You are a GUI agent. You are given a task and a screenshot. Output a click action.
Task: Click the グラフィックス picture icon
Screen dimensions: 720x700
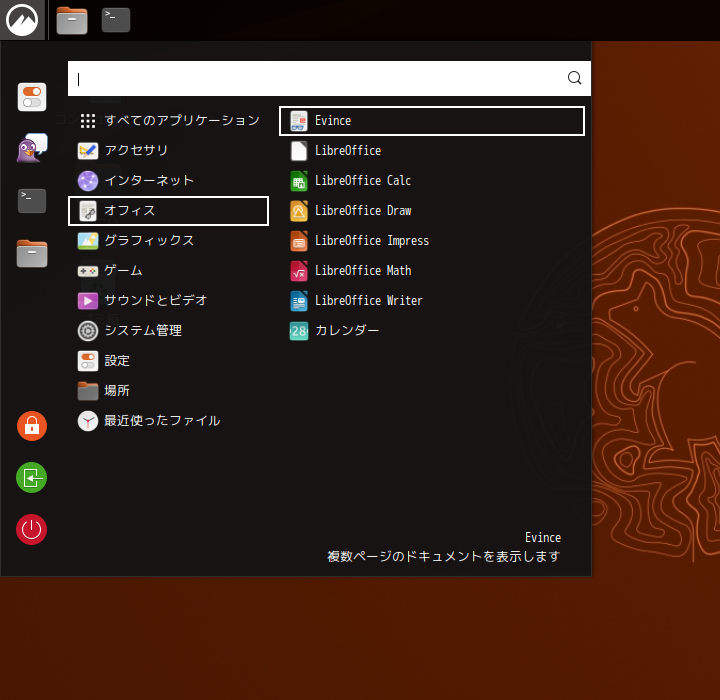coord(88,241)
